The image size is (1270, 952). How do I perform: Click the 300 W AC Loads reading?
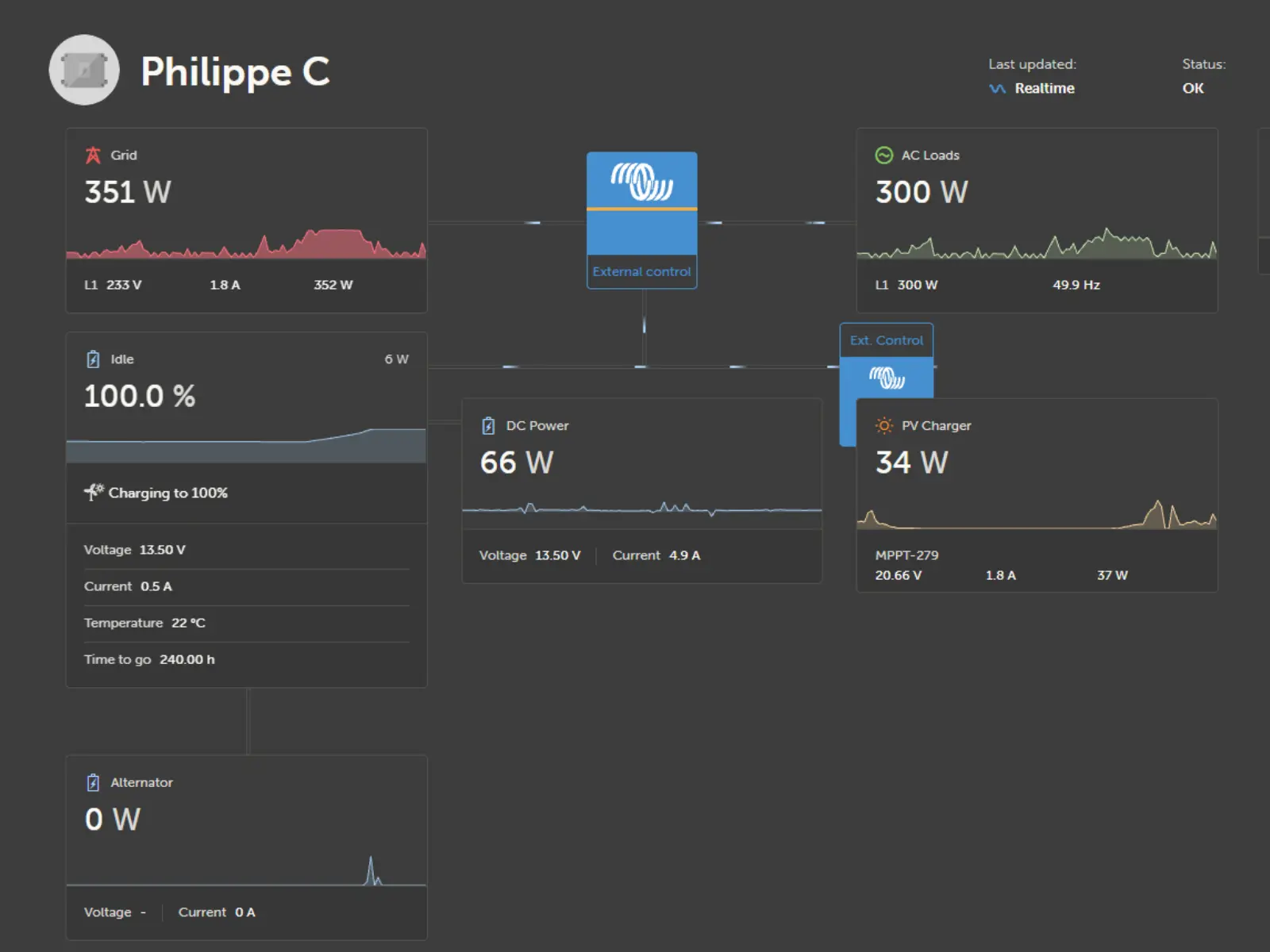tap(922, 192)
